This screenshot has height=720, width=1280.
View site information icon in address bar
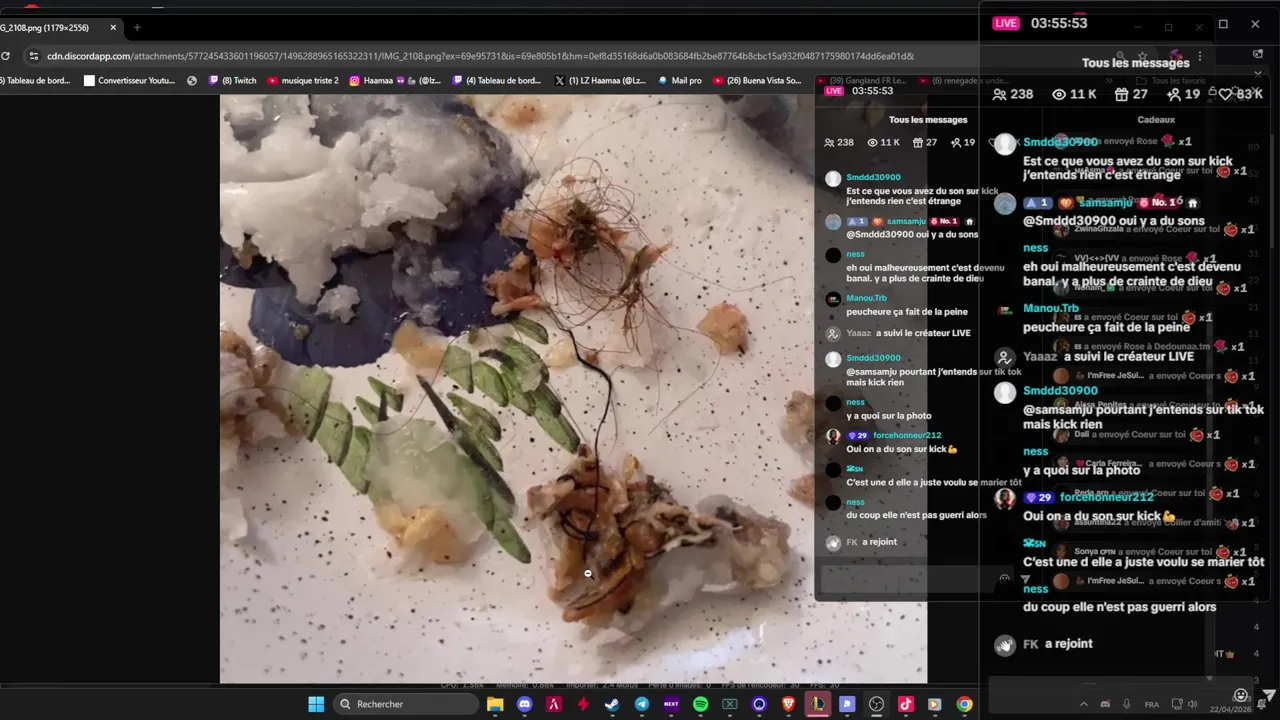point(34,56)
